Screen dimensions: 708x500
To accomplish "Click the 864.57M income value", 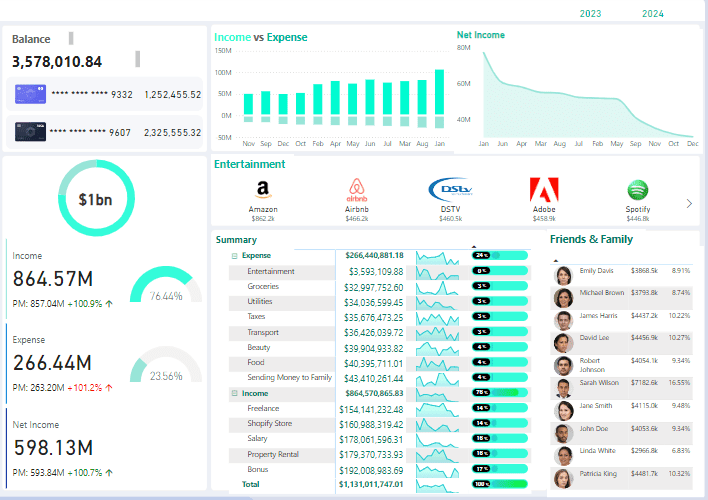I will [x=53, y=279].
